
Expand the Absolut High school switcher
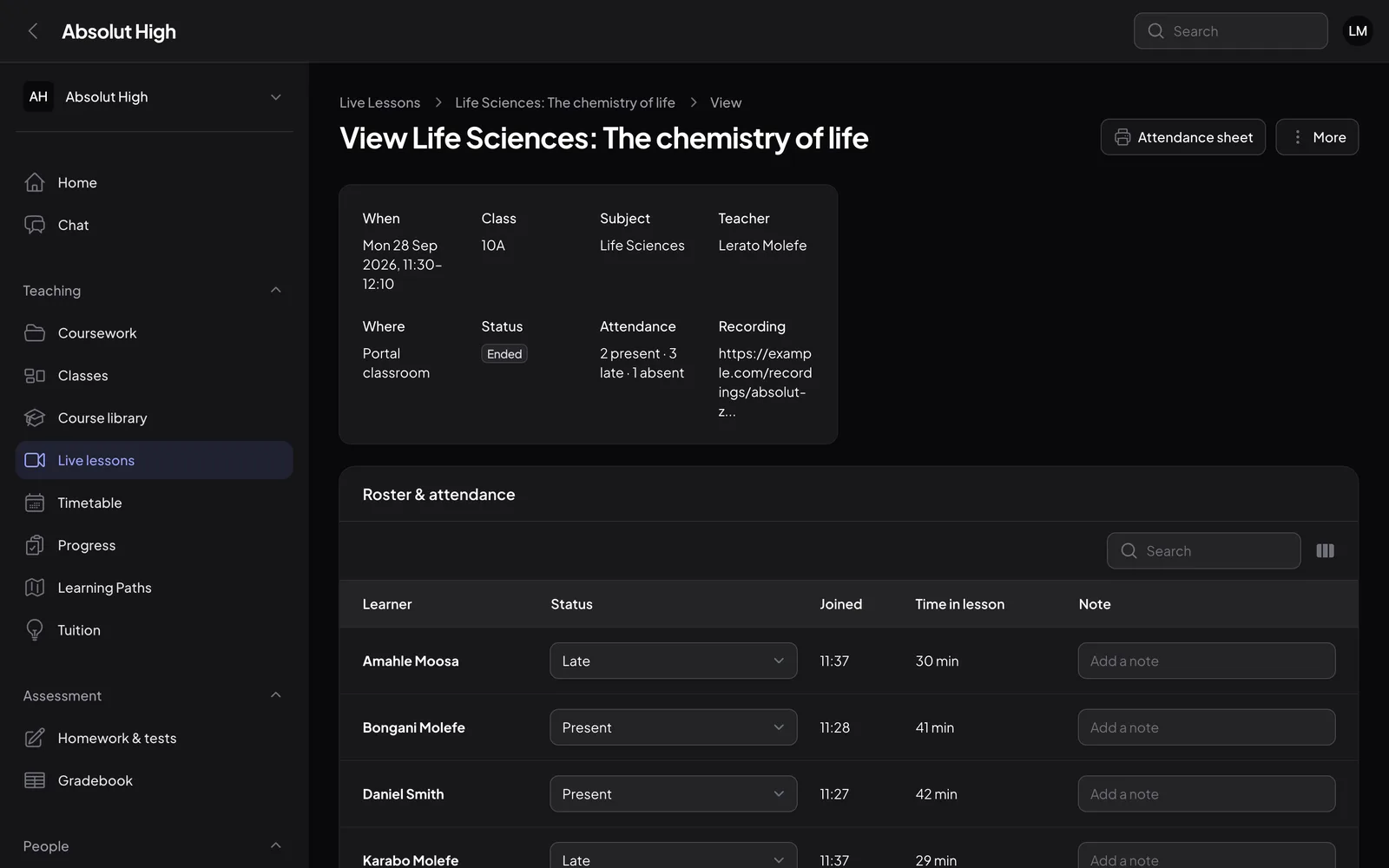click(155, 97)
